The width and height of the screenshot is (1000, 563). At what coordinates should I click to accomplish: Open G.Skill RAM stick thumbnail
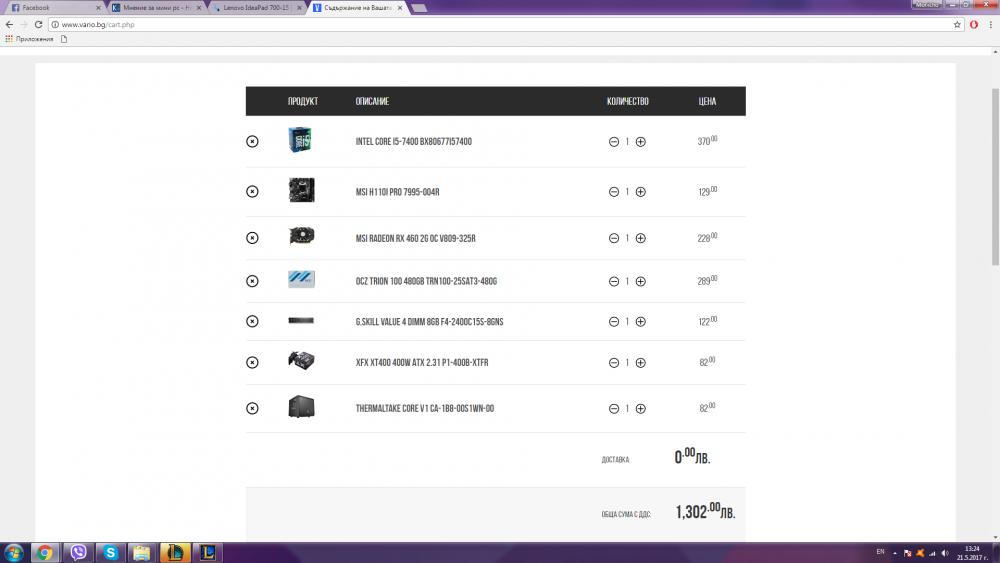coord(301,320)
